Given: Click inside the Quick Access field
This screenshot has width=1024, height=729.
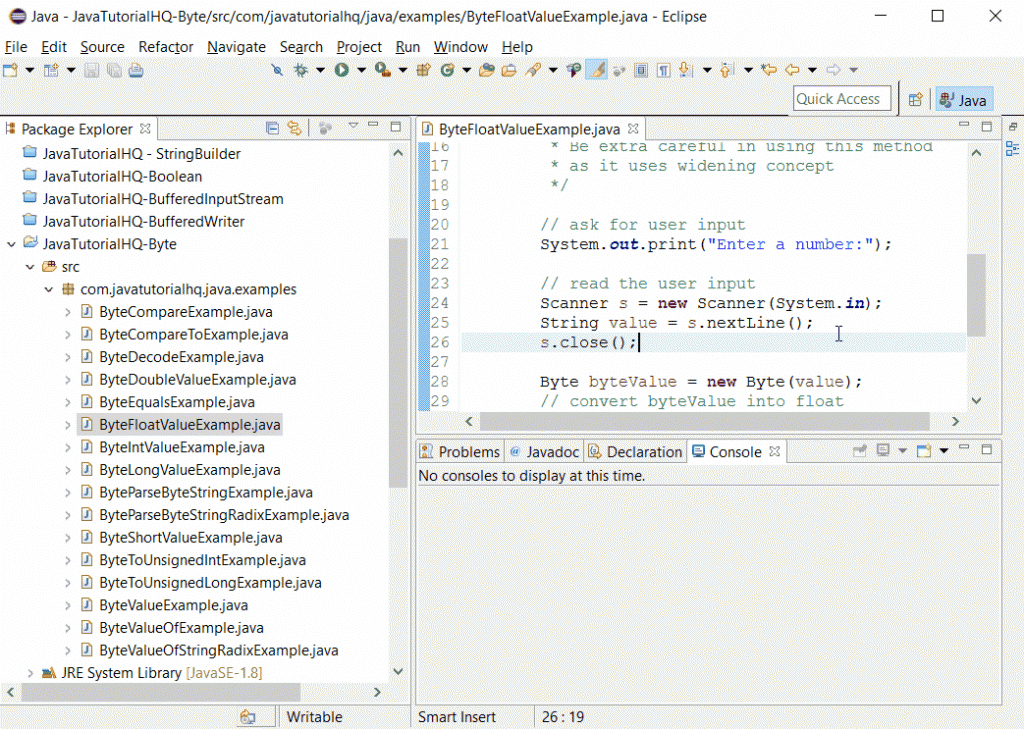Looking at the screenshot, I should pyautogui.click(x=840, y=98).
